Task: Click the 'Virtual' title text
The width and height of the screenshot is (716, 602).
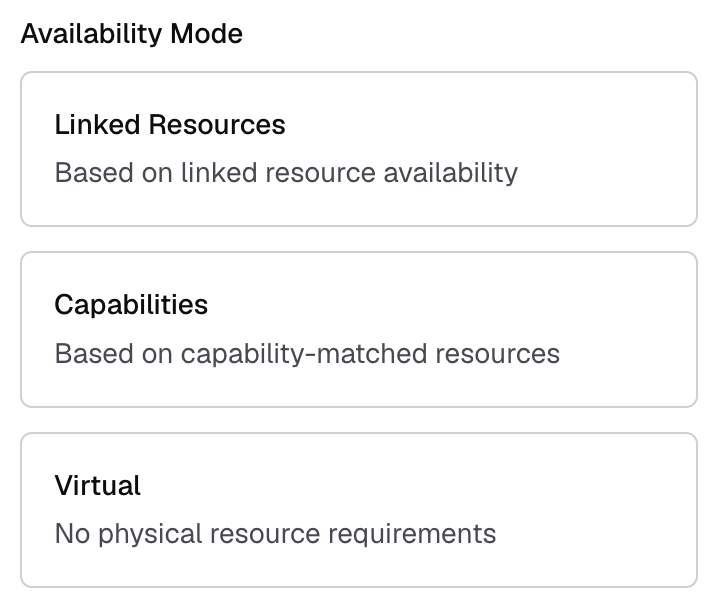Action: [x=98, y=486]
